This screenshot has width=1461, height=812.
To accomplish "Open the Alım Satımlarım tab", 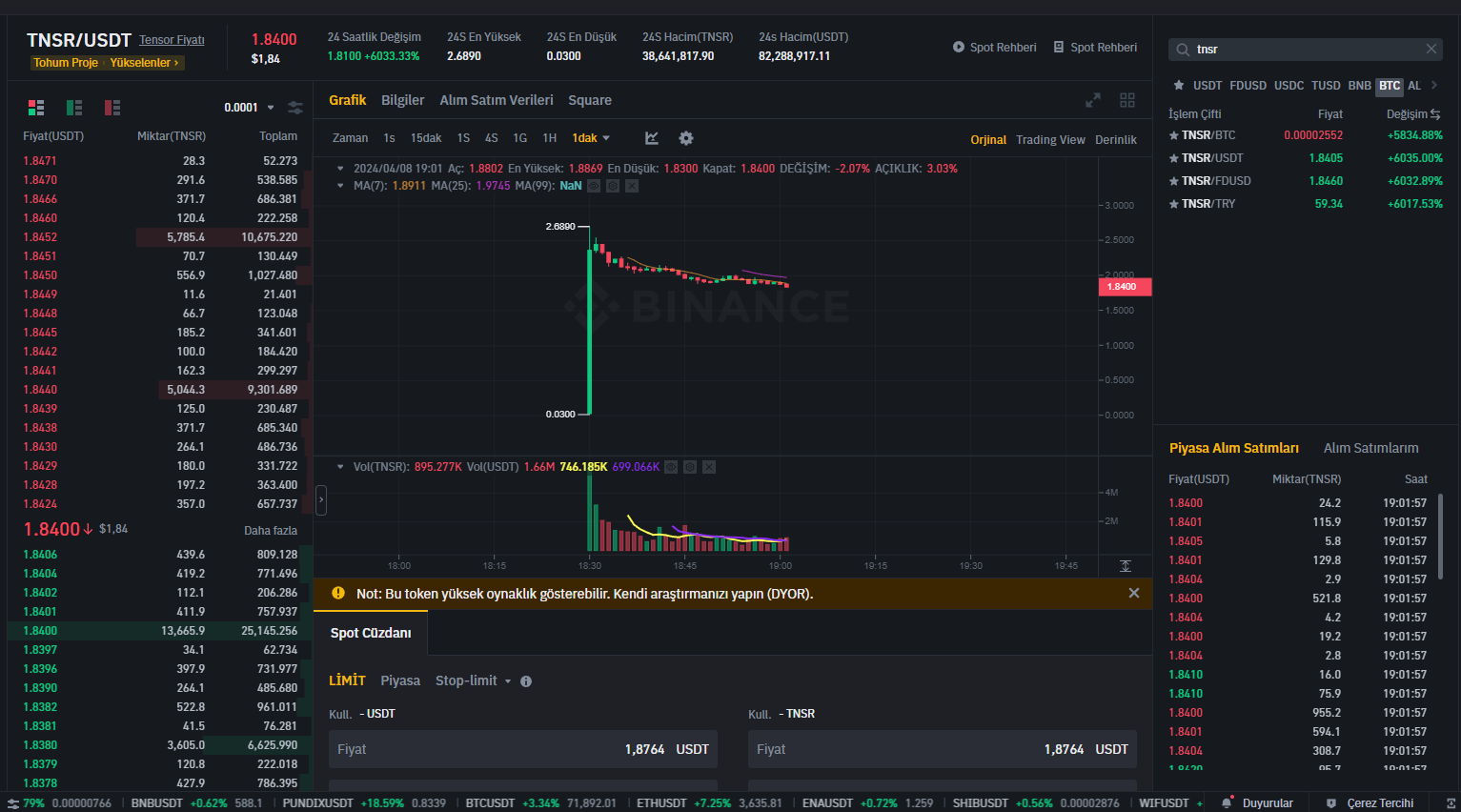I will 1370,448.
